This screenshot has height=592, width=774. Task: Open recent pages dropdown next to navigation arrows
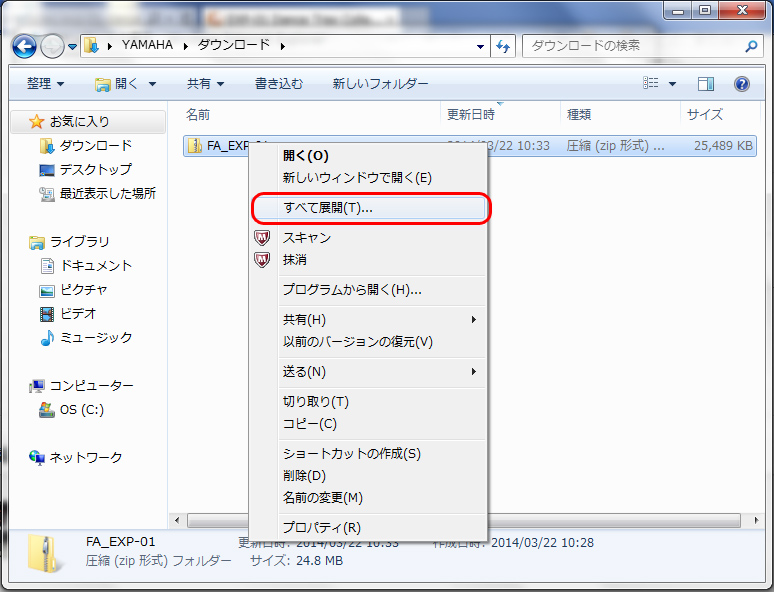point(73,47)
